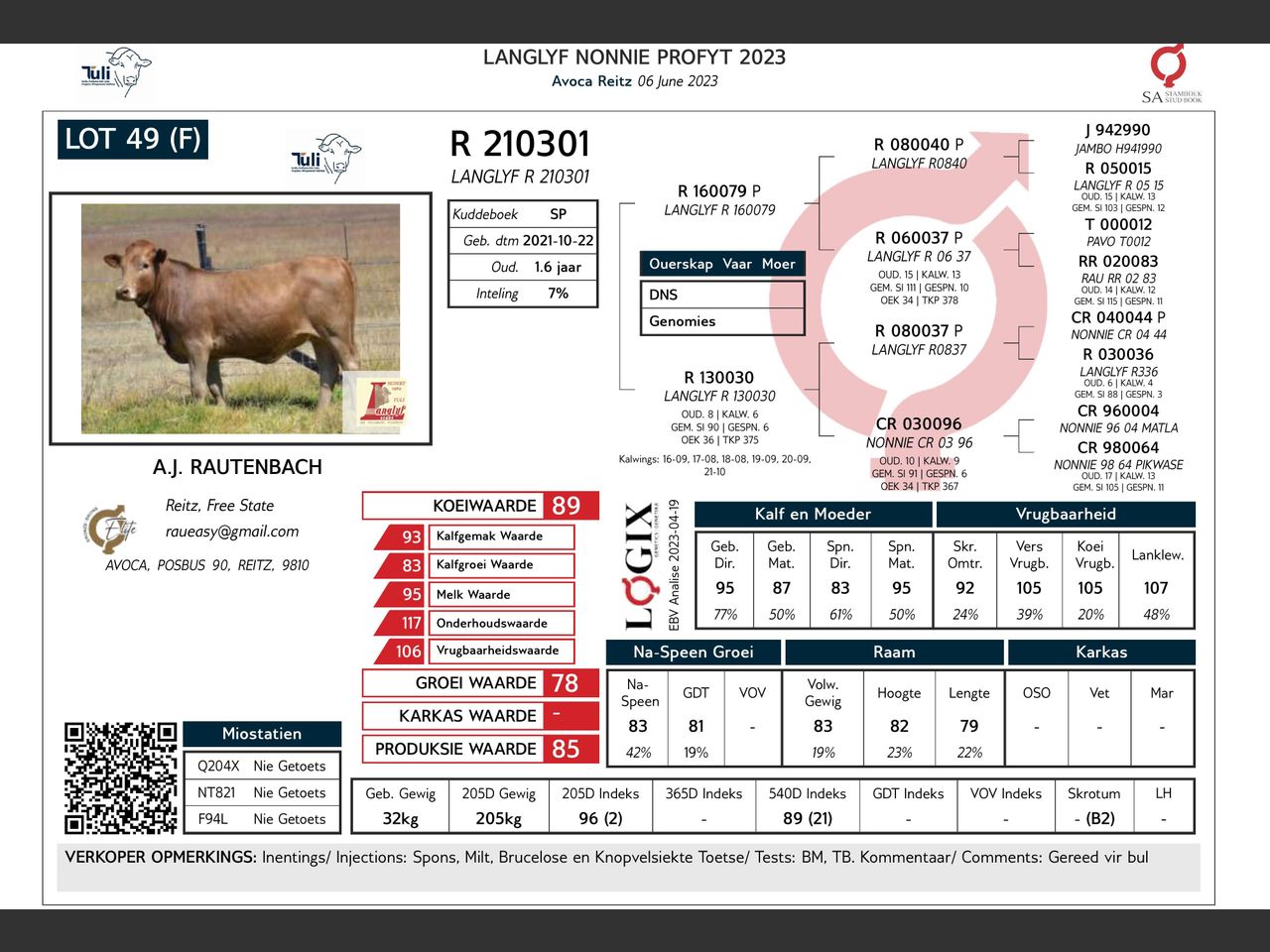
Task: Click the Geb. Dir. 95 value
Action: click(x=725, y=588)
